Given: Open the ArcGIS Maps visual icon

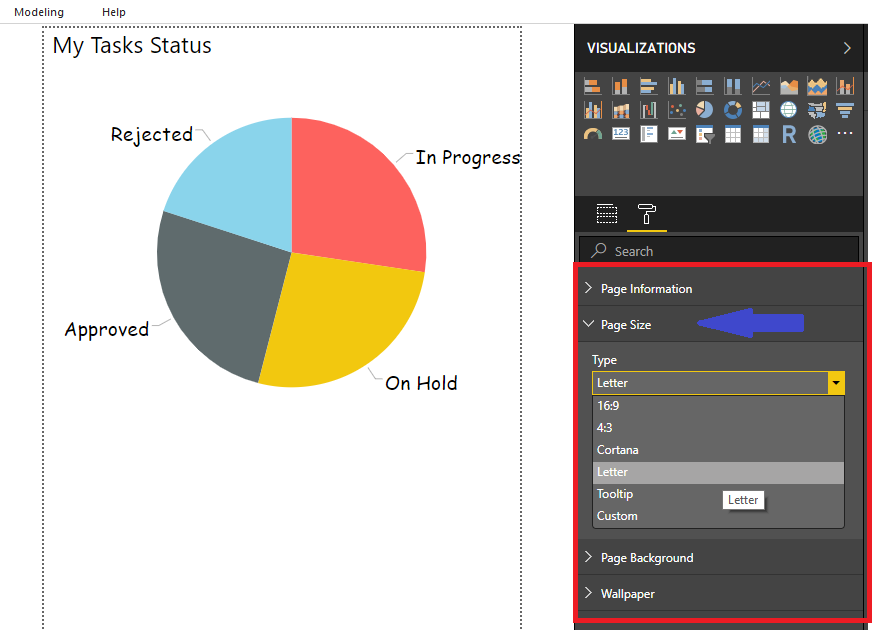Looking at the screenshot, I should [x=815, y=133].
